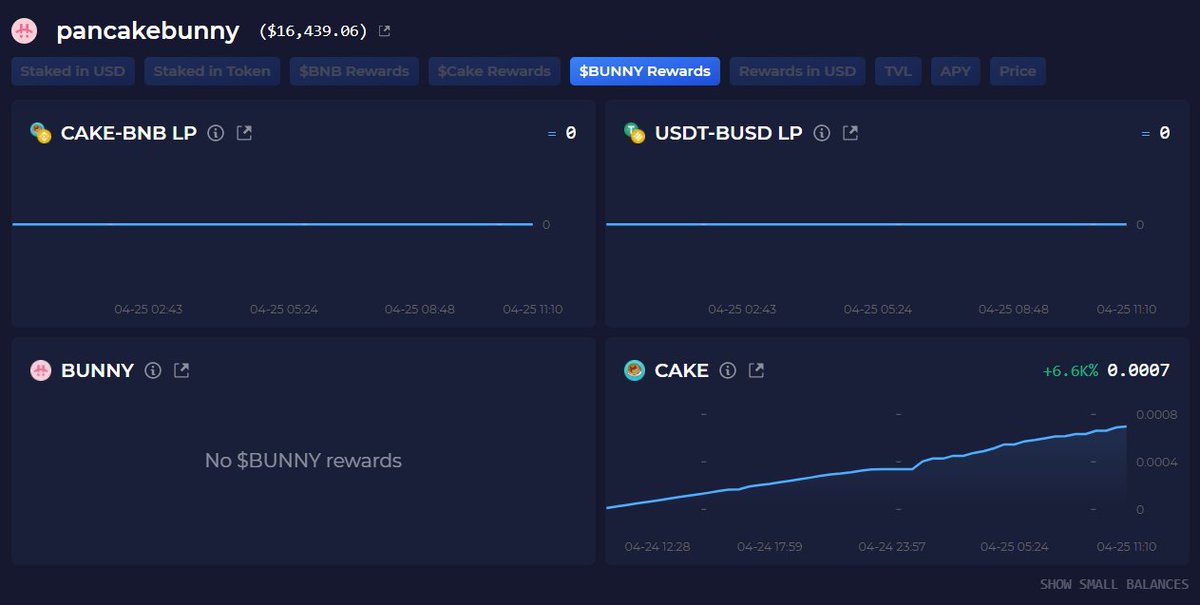Open BUNNY pool external link
Image resolution: width=1200 pixels, height=605 pixels.
[x=181, y=370]
